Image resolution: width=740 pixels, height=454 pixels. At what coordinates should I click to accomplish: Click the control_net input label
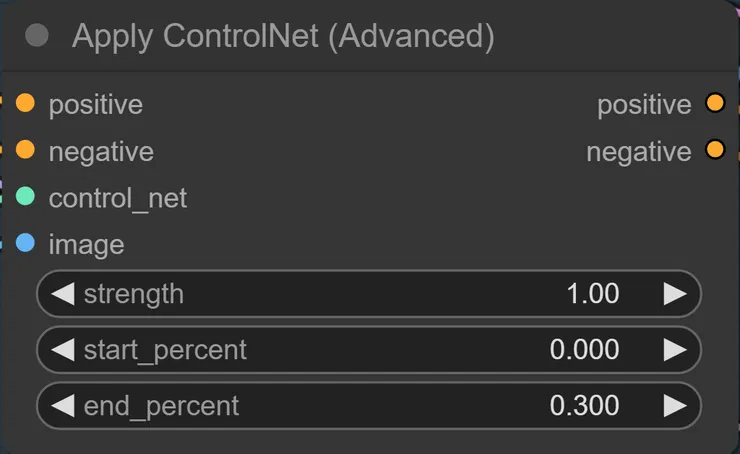[117, 198]
